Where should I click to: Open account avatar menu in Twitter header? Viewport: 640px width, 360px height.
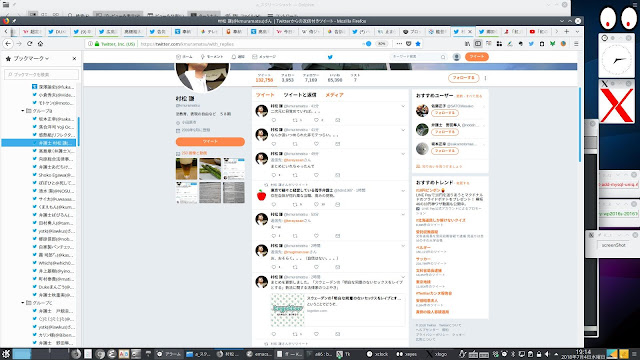pyautogui.click(x=457, y=57)
